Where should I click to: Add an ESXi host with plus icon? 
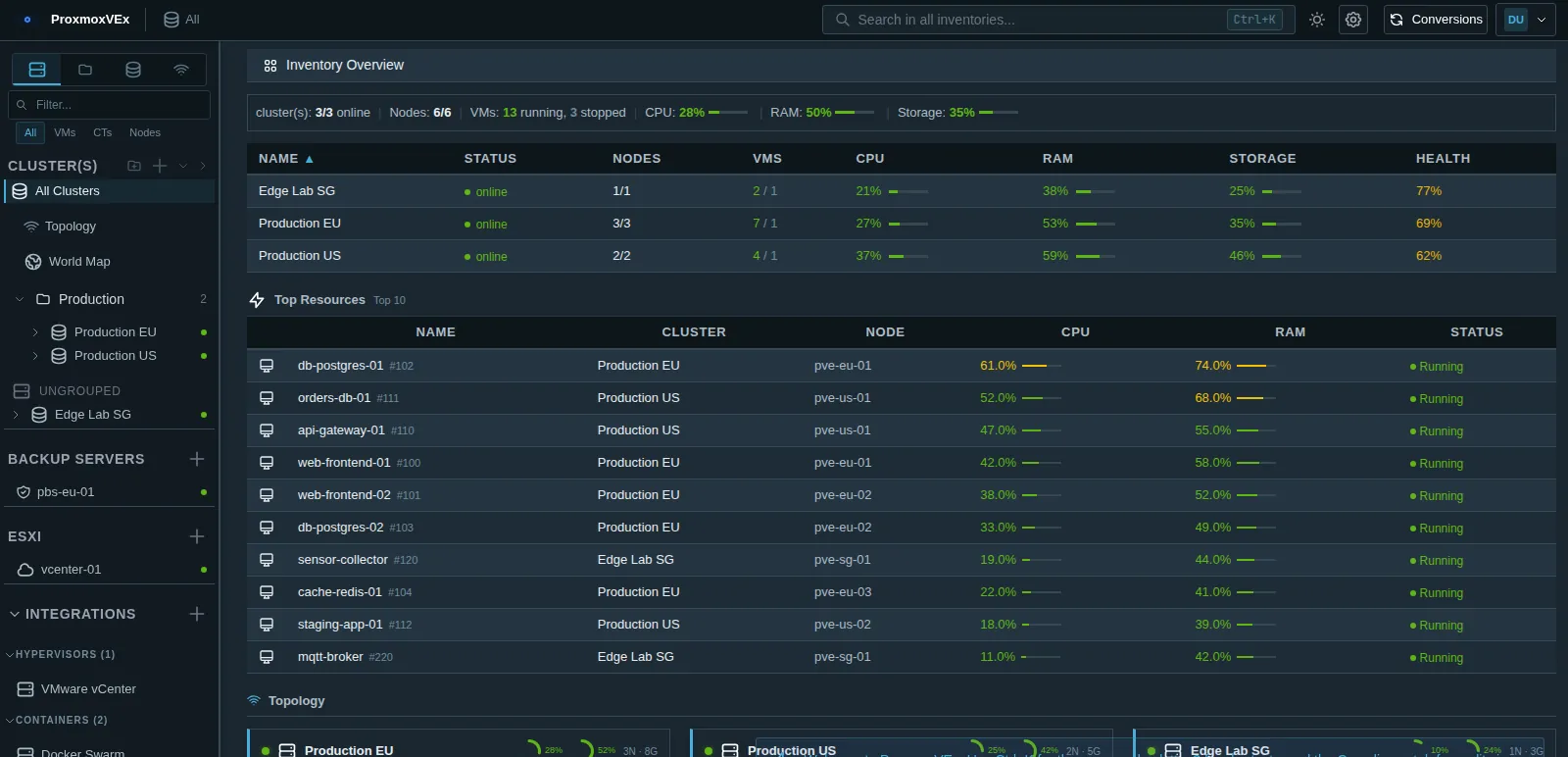coord(197,536)
